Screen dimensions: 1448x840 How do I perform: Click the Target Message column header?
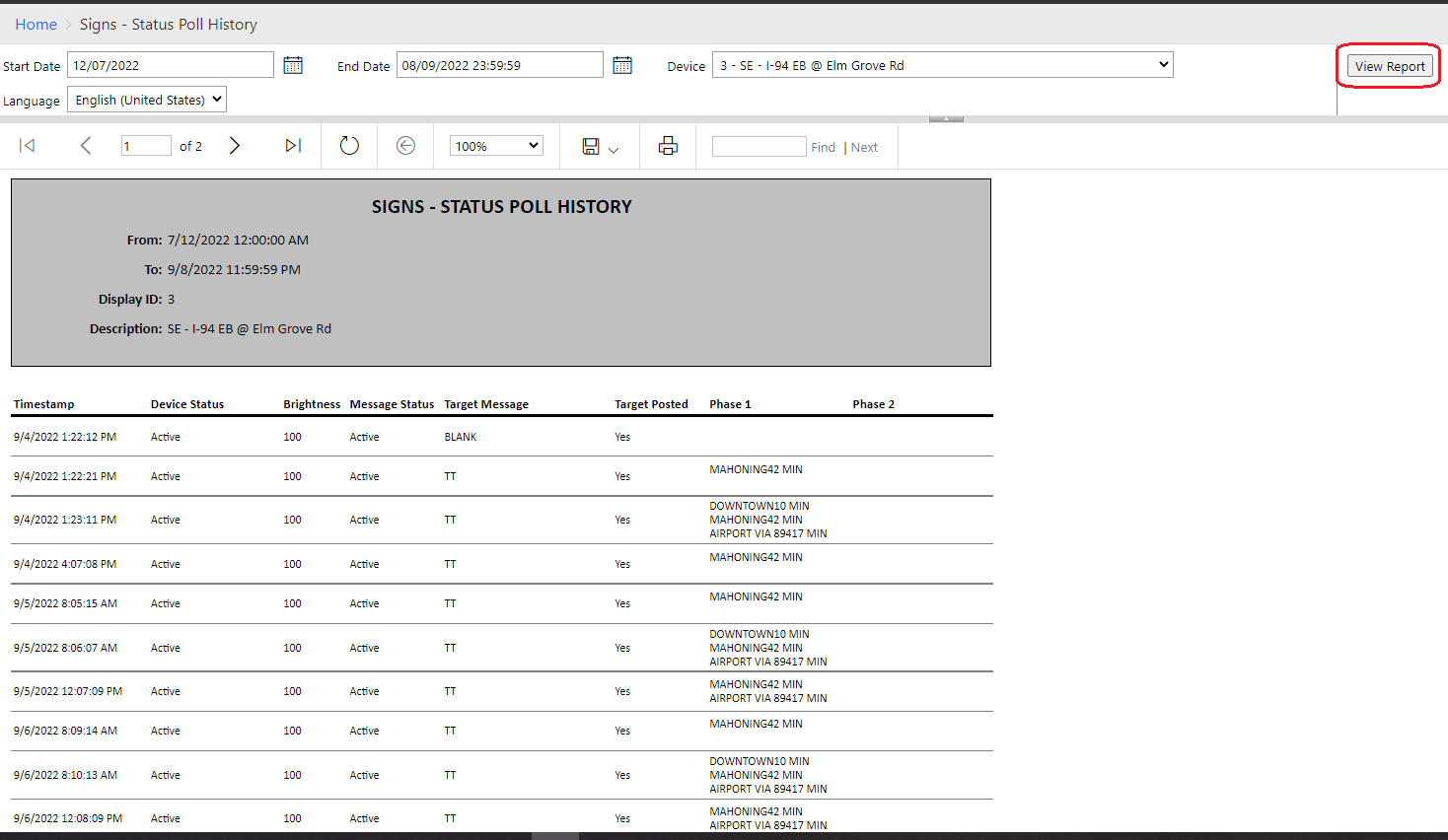[486, 404]
